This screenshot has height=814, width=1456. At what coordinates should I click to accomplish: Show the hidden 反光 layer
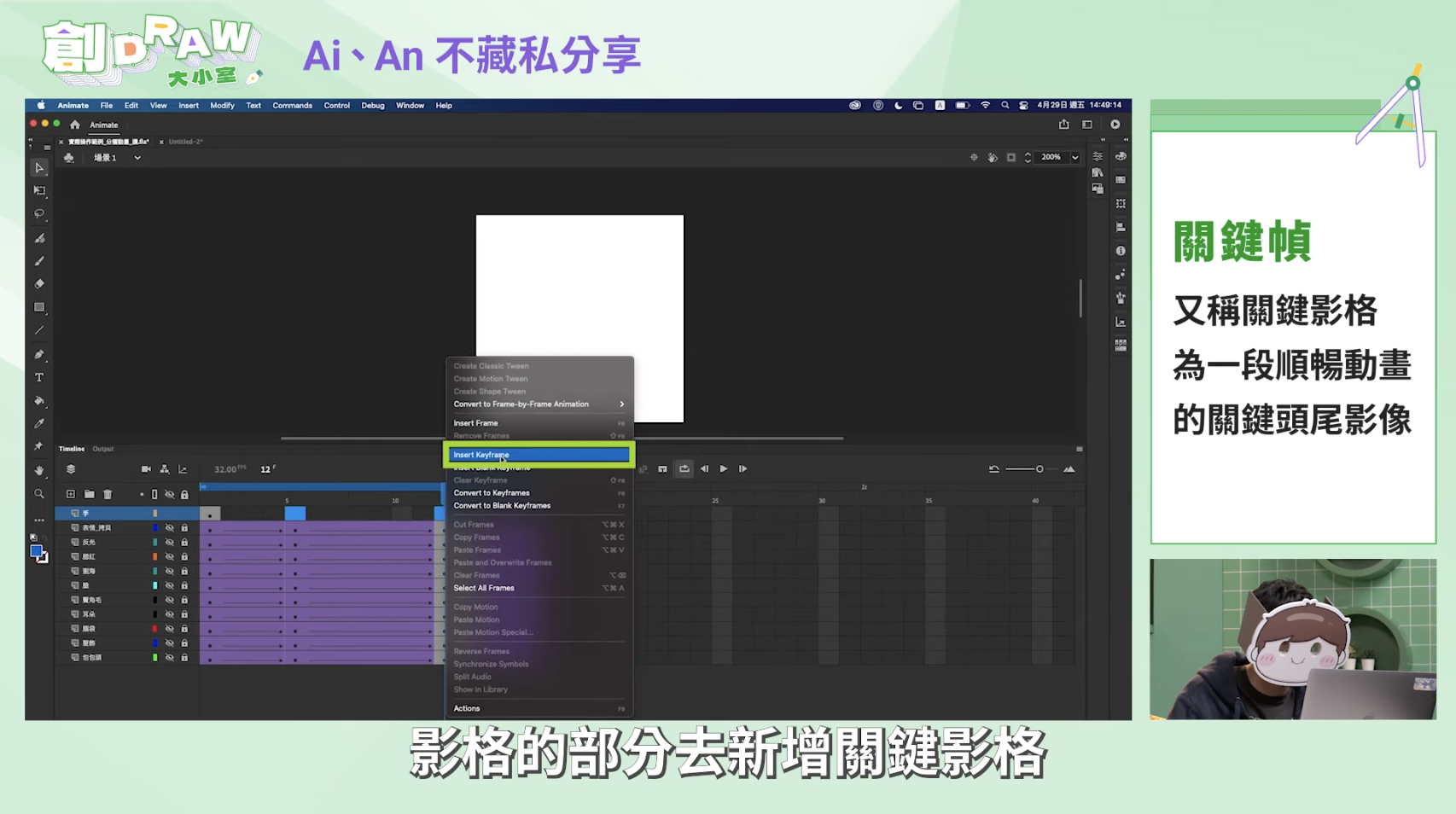[169, 543]
